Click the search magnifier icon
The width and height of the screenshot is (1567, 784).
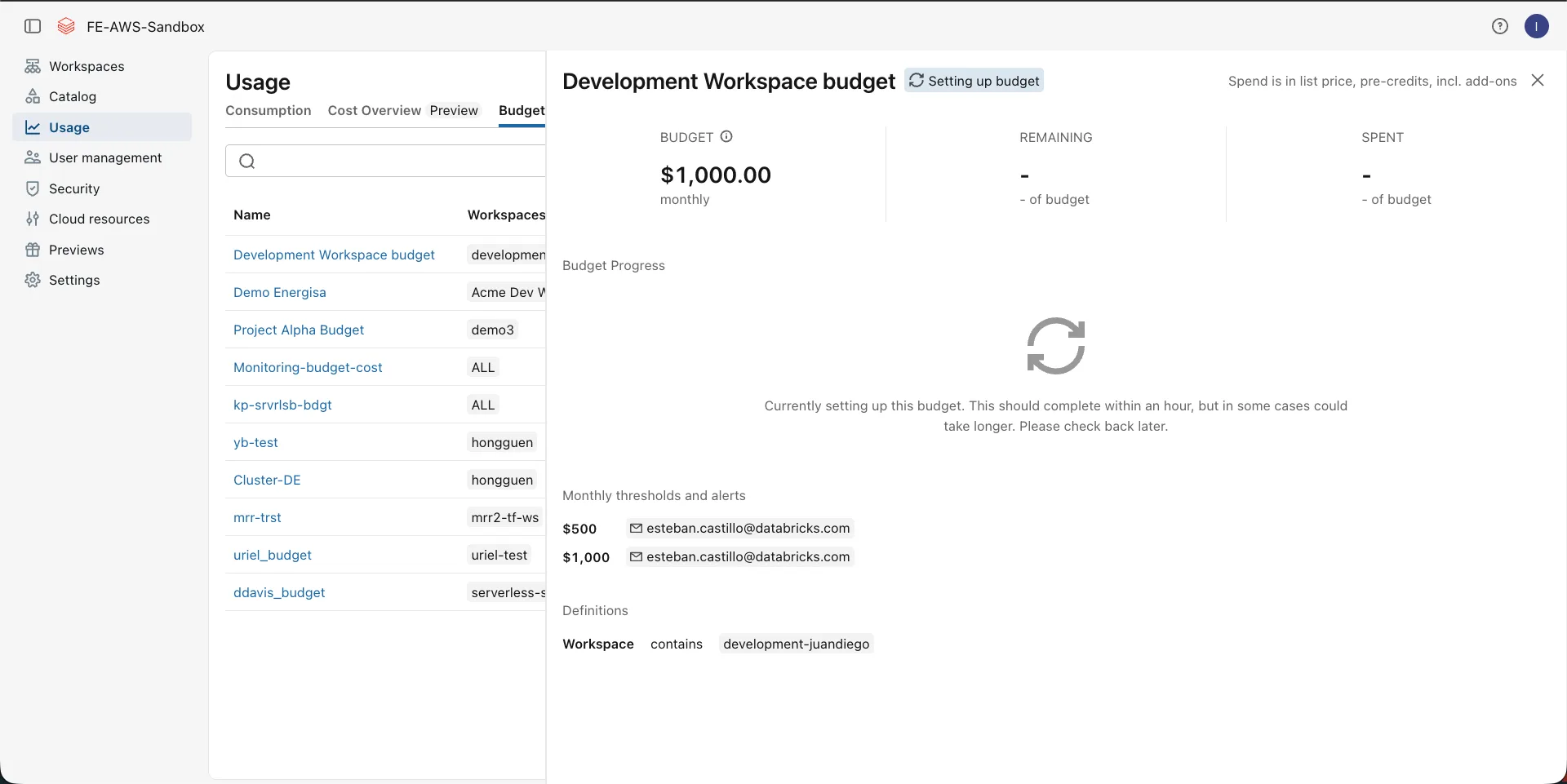[247, 161]
